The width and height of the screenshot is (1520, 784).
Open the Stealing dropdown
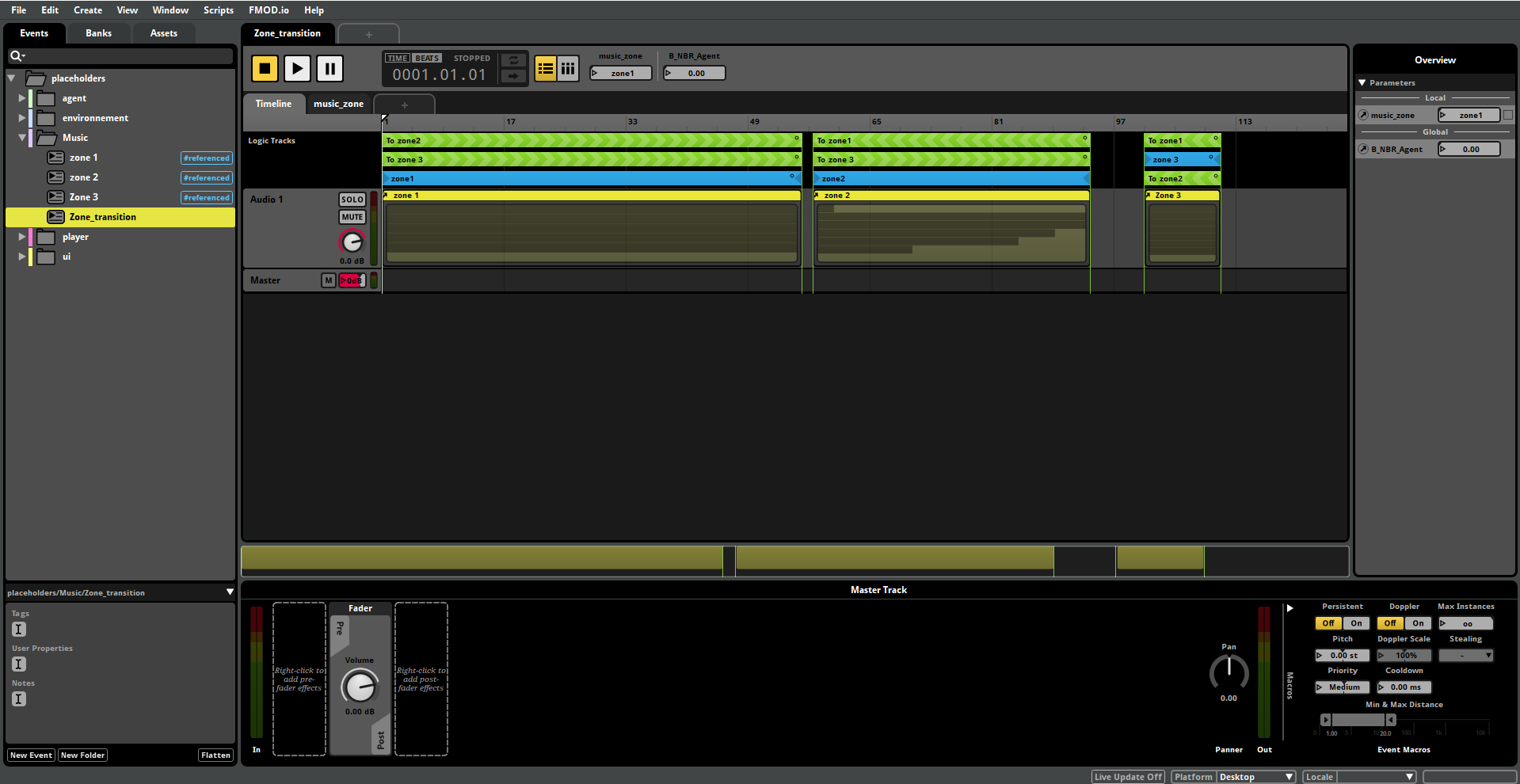1466,656
